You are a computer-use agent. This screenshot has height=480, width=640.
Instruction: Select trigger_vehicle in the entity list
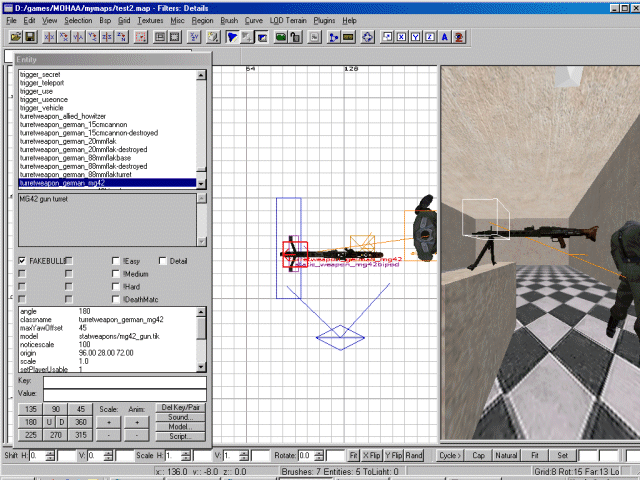click(x=41, y=108)
